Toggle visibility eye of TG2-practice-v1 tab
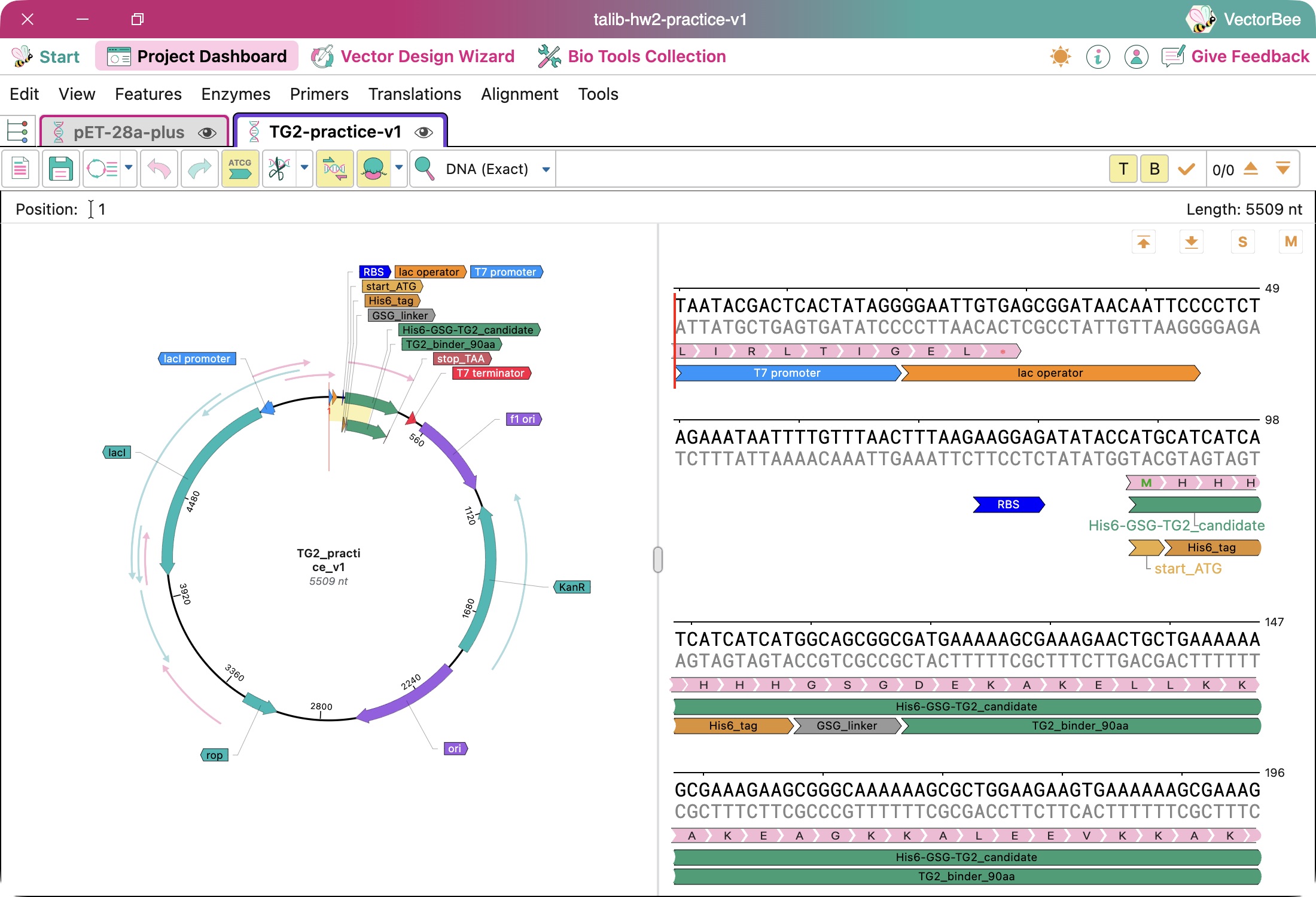Screen dimensions: 1316x897 click(424, 132)
